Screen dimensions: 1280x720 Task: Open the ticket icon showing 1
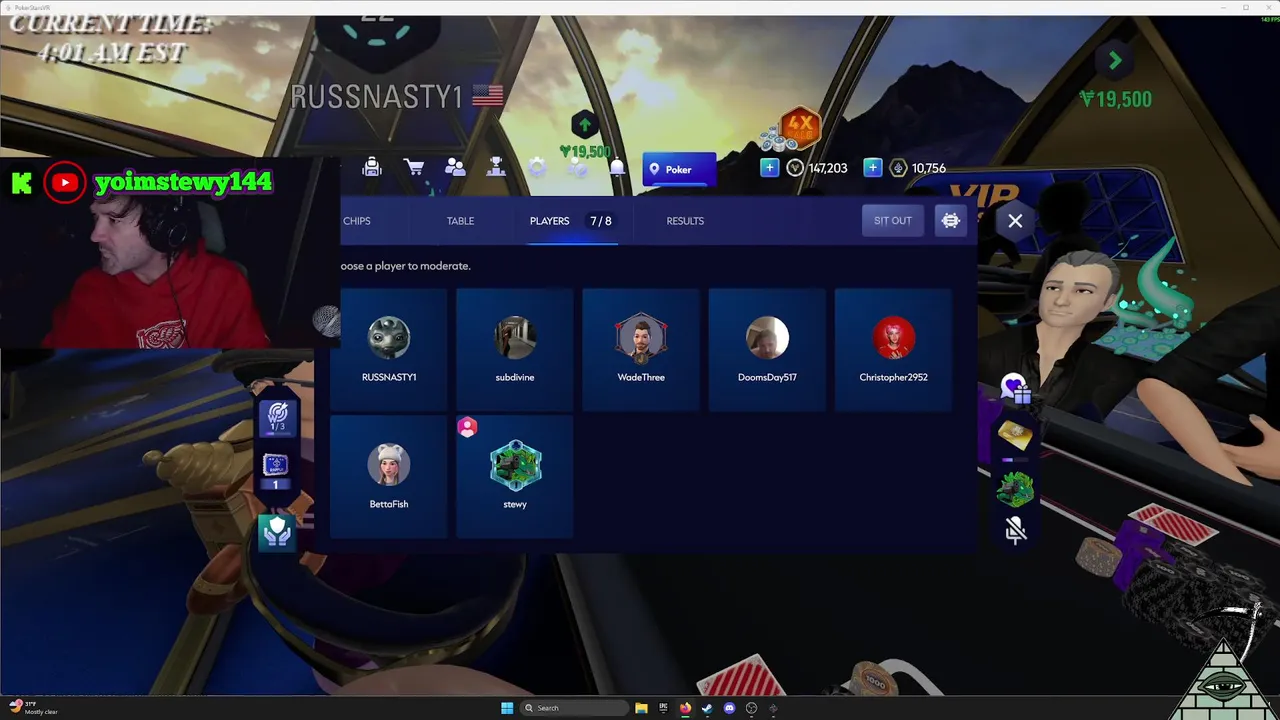(x=275, y=471)
